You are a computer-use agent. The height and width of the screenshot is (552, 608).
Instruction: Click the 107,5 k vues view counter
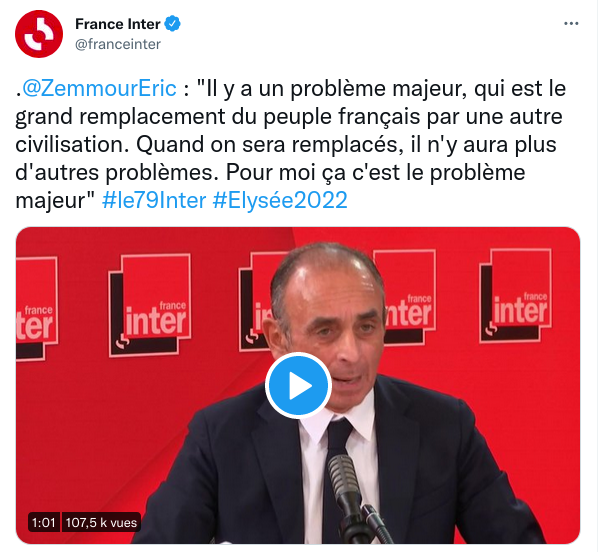(x=101, y=523)
